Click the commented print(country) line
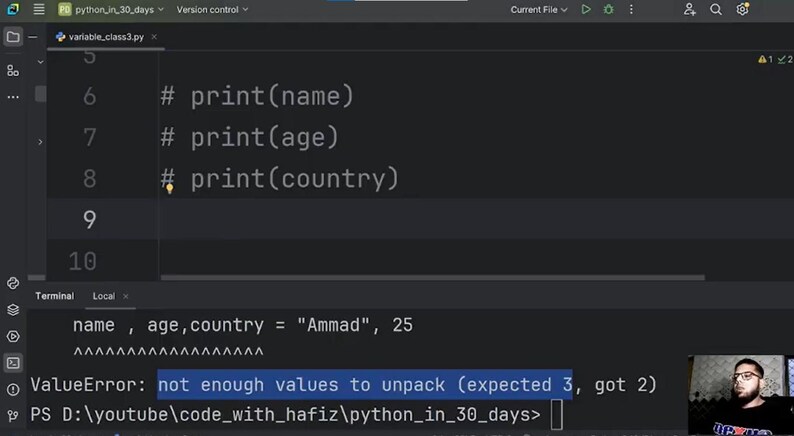The height and width of the screenshot is (436, 794). tap(280, 179)
